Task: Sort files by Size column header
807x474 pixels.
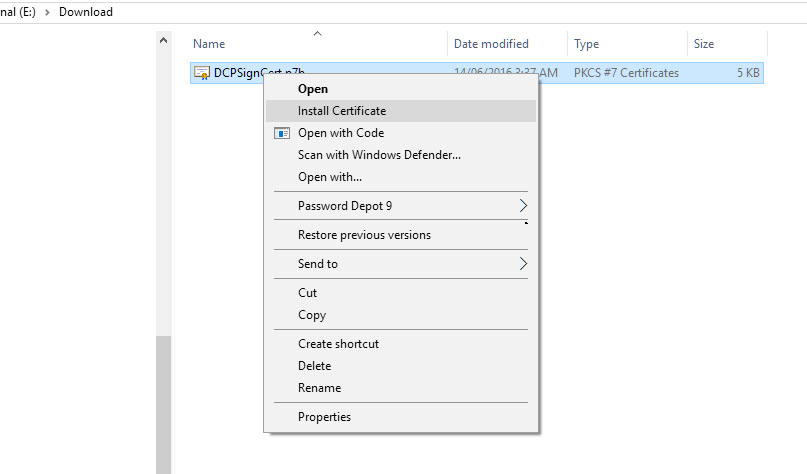Action: coord(703,44)
